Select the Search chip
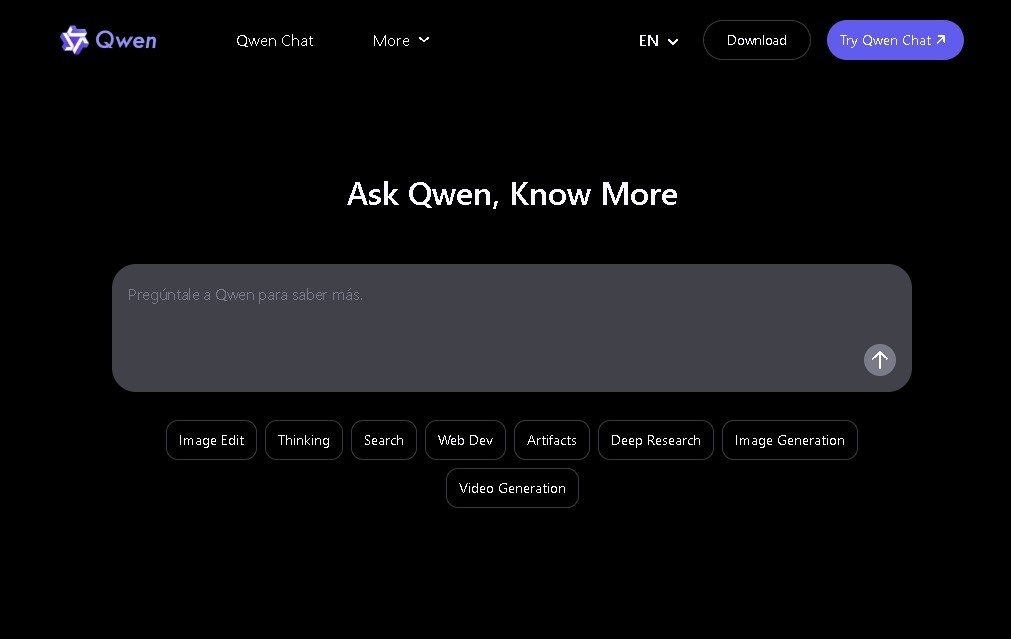The image size is (1011, 639). click(384, 440)
